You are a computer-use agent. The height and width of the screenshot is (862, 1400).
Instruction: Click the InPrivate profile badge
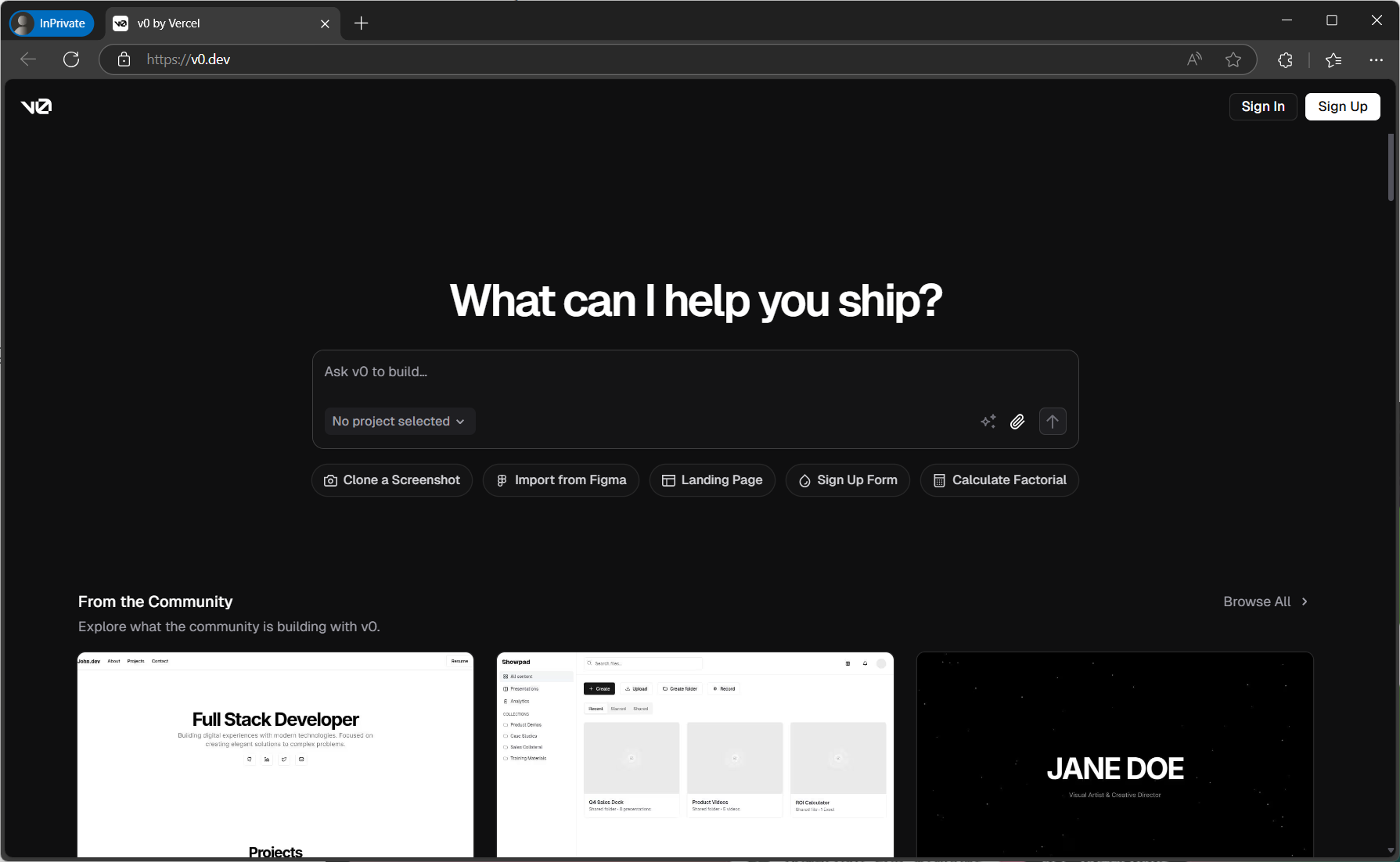point(52,23)
